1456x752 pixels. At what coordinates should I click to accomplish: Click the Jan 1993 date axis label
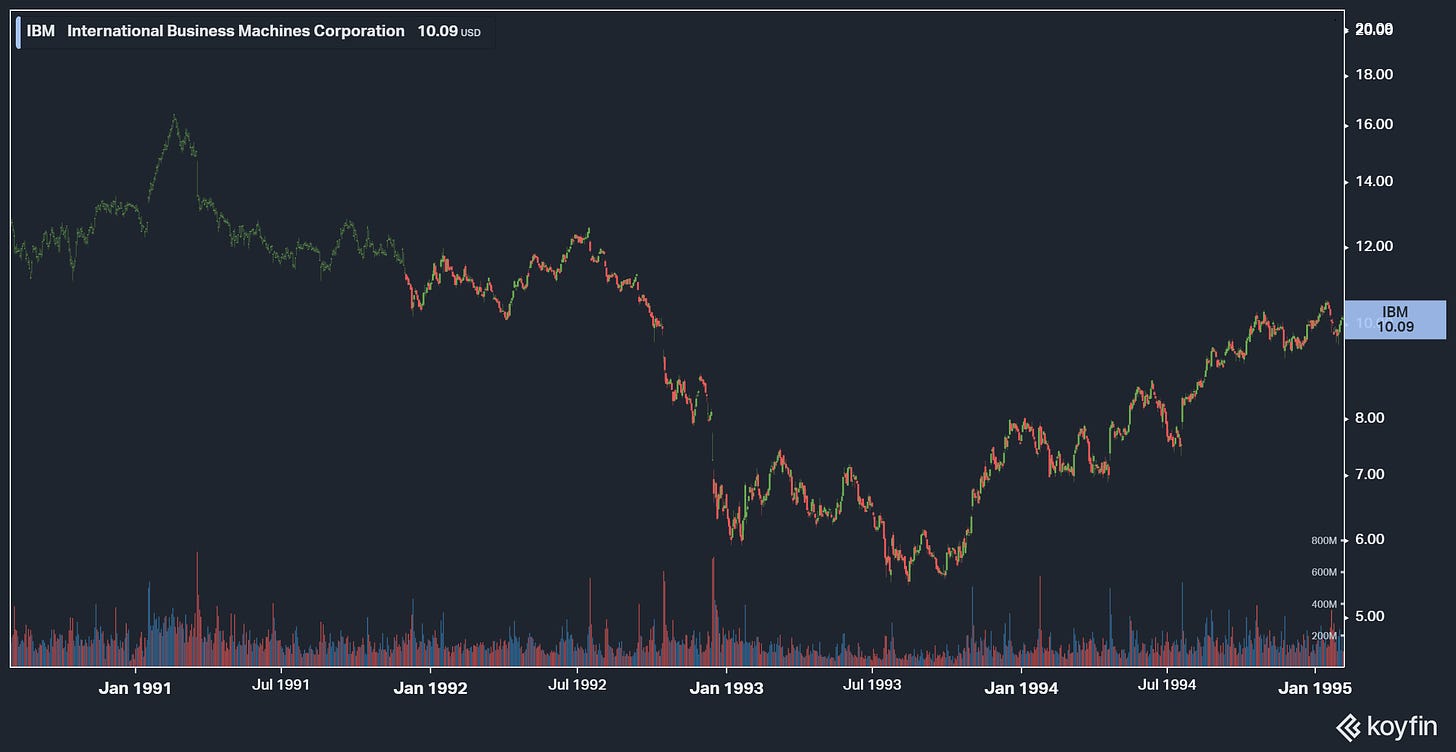point(726,688)
